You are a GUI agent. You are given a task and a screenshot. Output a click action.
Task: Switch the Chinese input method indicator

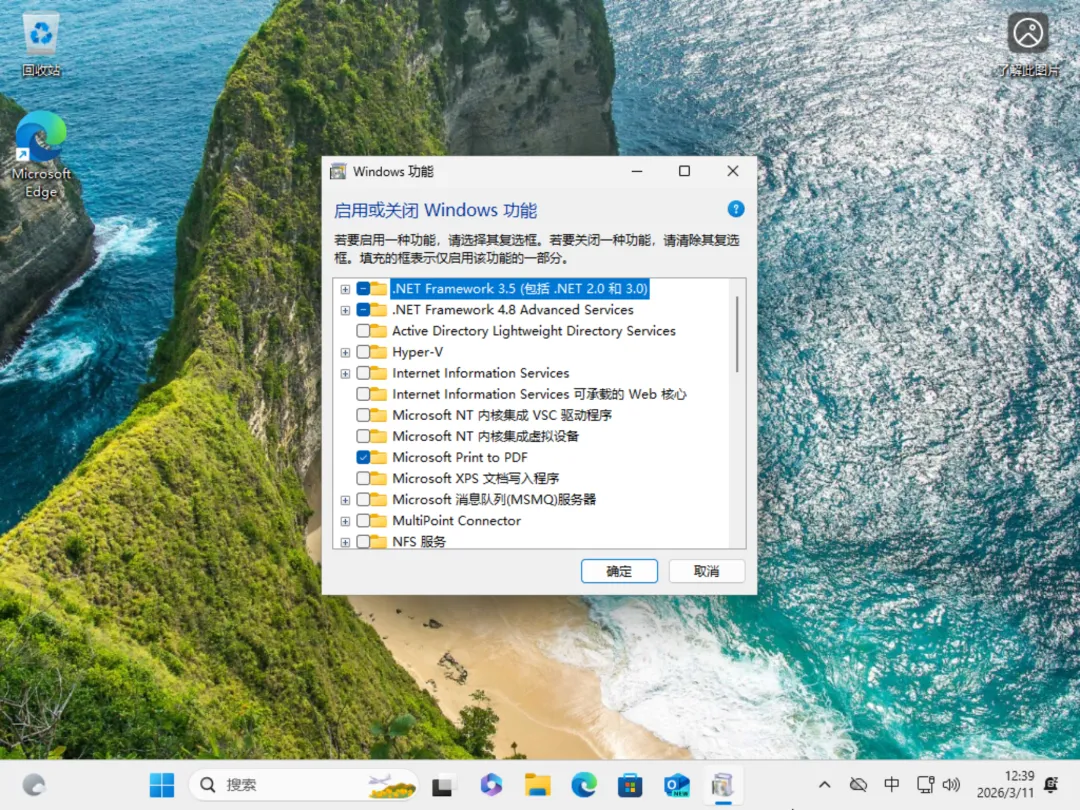point(891,785)
